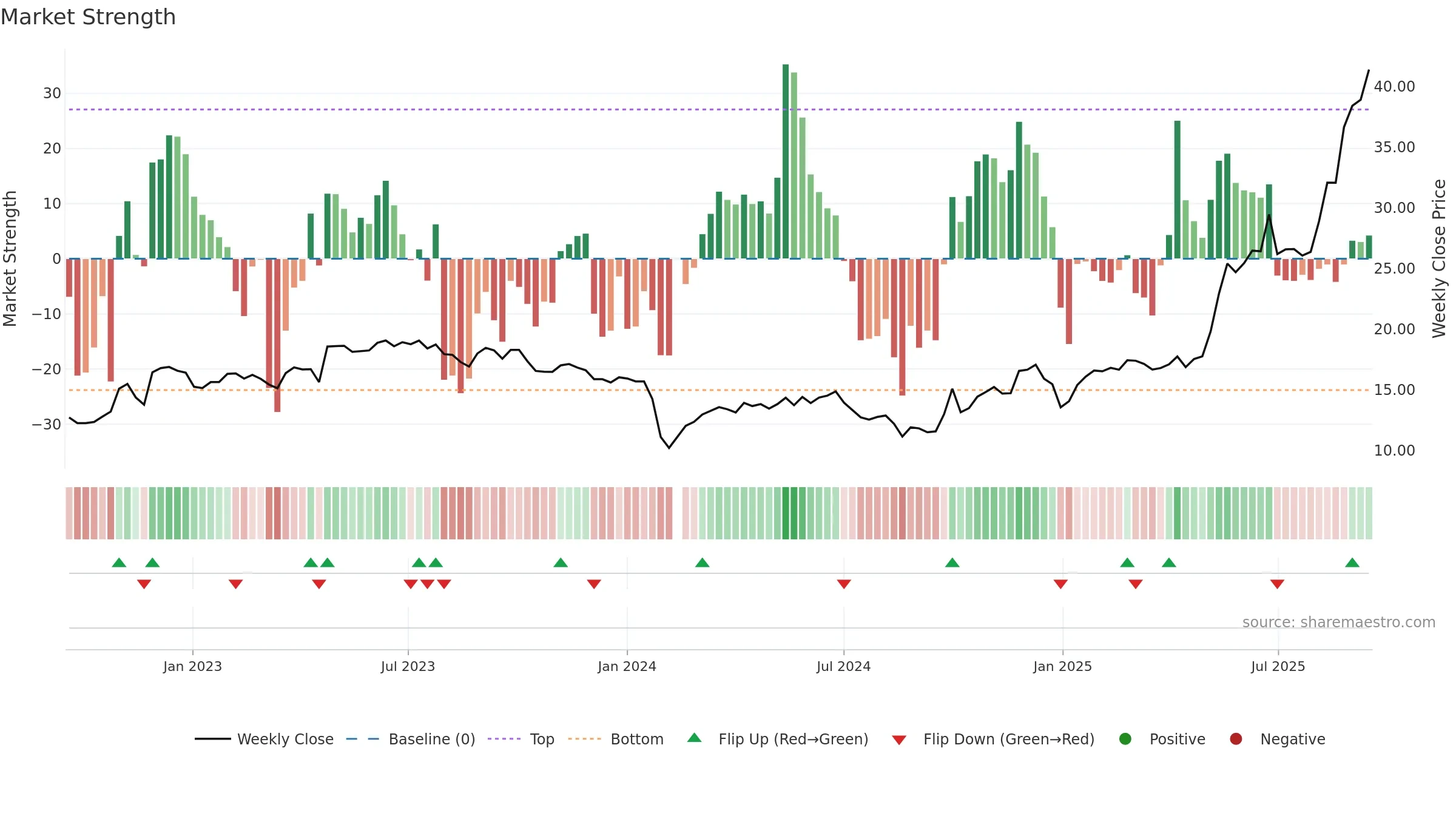Click the Weekly Close Price axis title
The width and height of the screenshot is (1456, 819).
coord(1439,258)
